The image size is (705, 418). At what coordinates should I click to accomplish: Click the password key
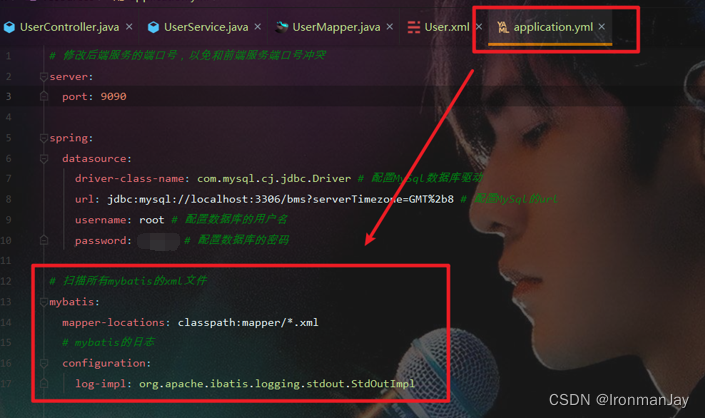[103, 241]
